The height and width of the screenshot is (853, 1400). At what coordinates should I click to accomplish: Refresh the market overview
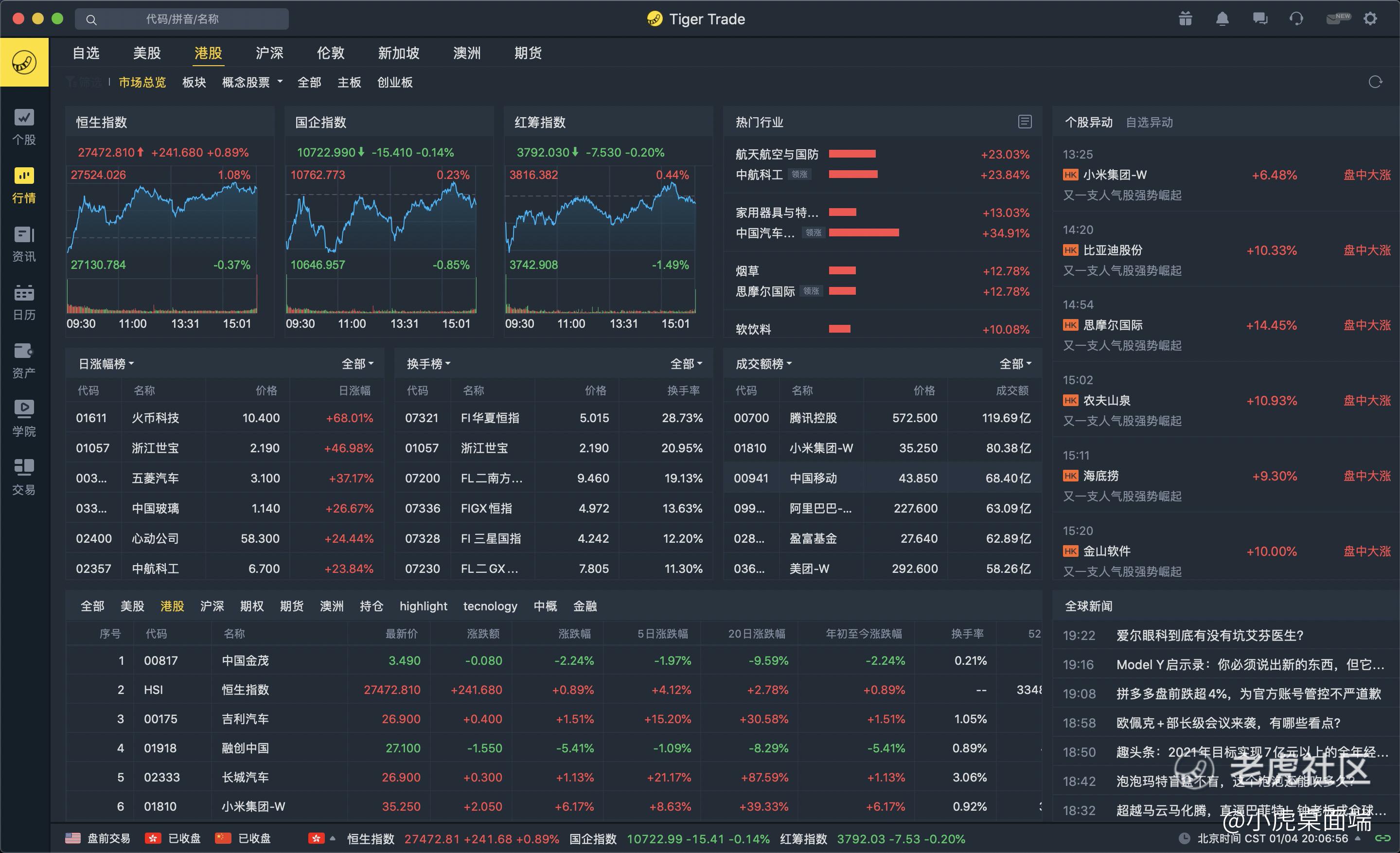click(x=1375, y=82)
